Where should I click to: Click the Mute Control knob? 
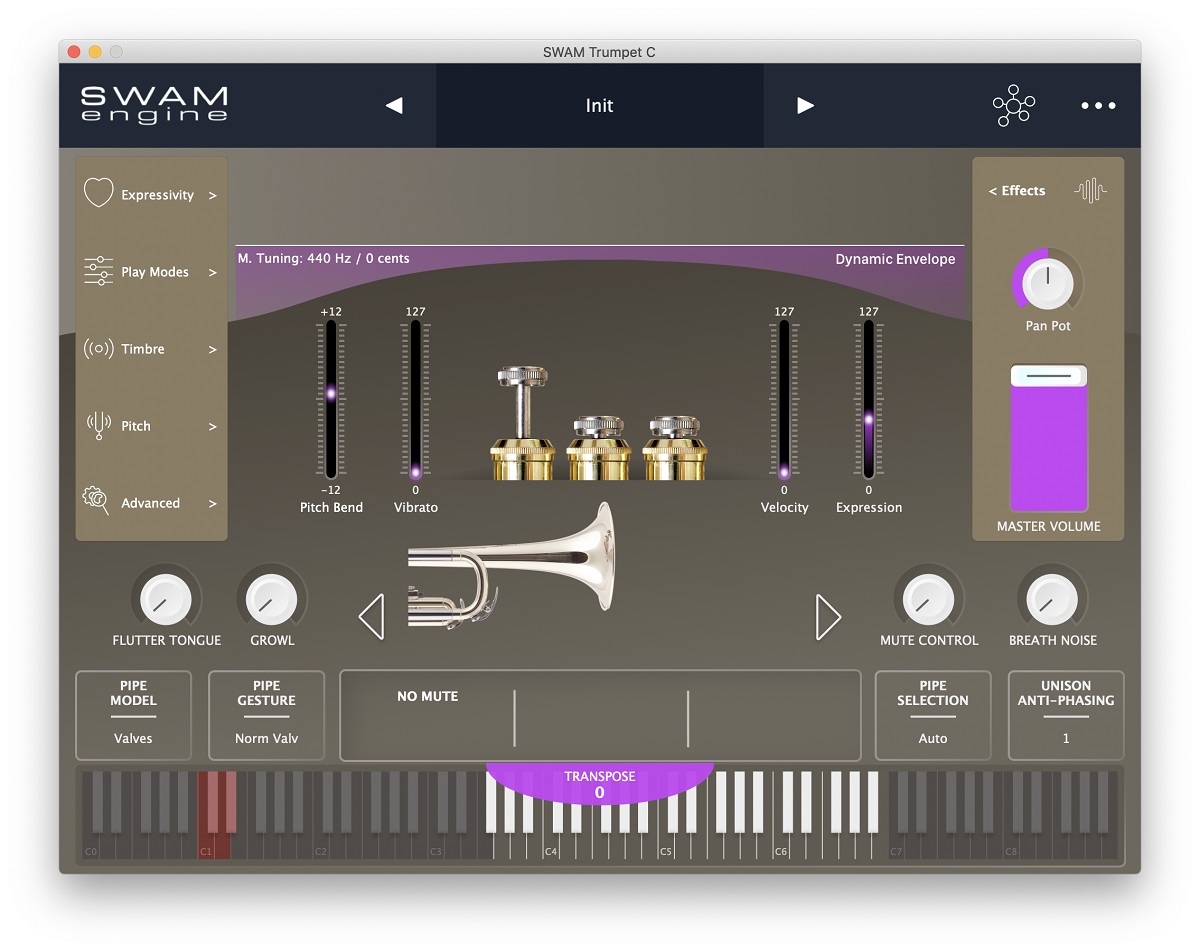929,599
